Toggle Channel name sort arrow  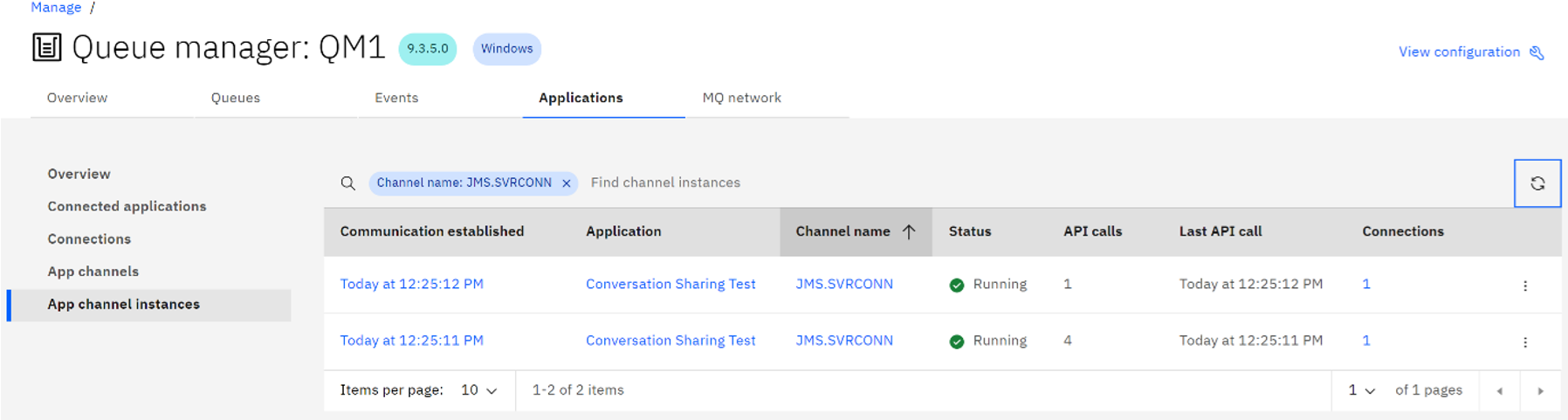click(x=909, y=231)
